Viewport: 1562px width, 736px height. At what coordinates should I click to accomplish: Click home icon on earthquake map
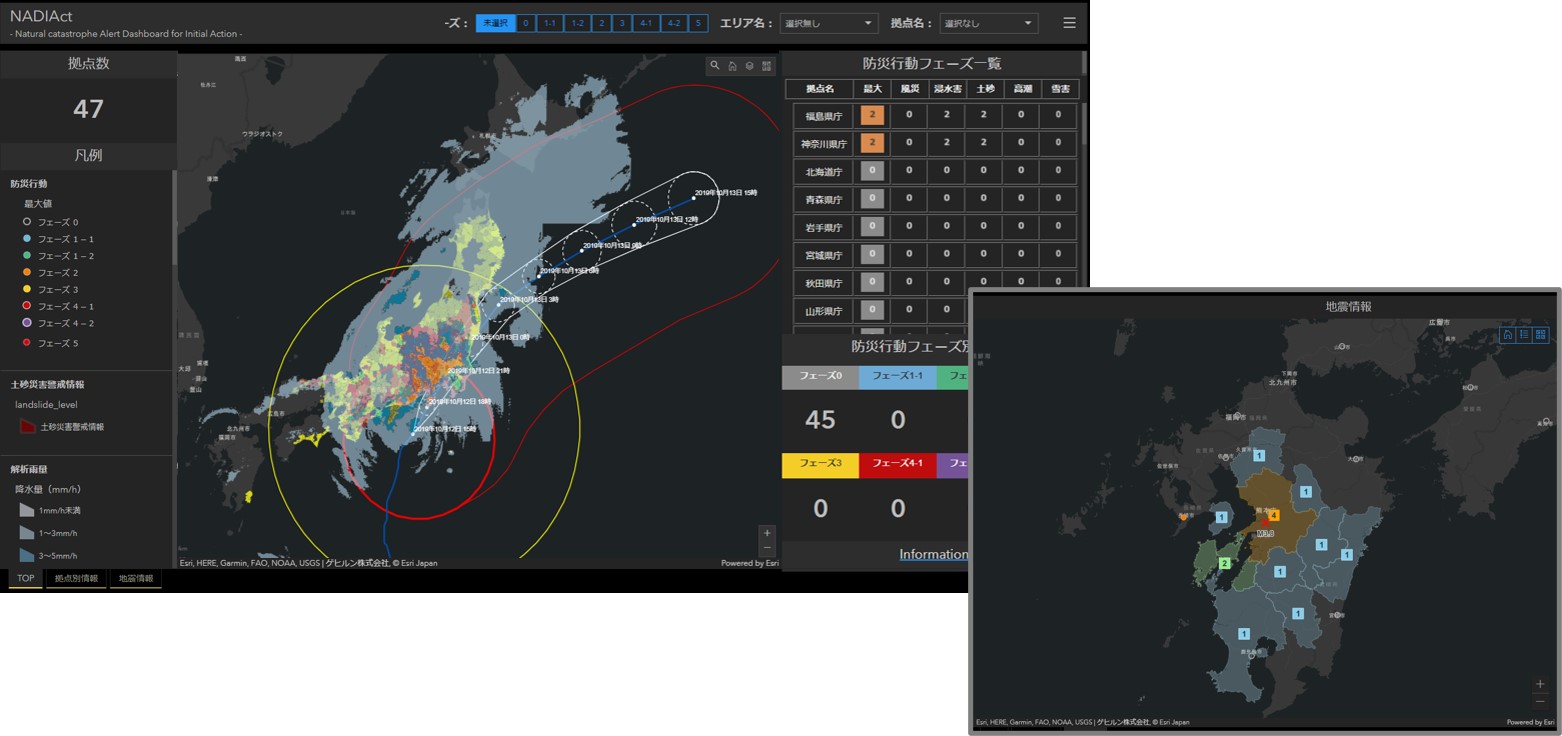click(1507, 335)
